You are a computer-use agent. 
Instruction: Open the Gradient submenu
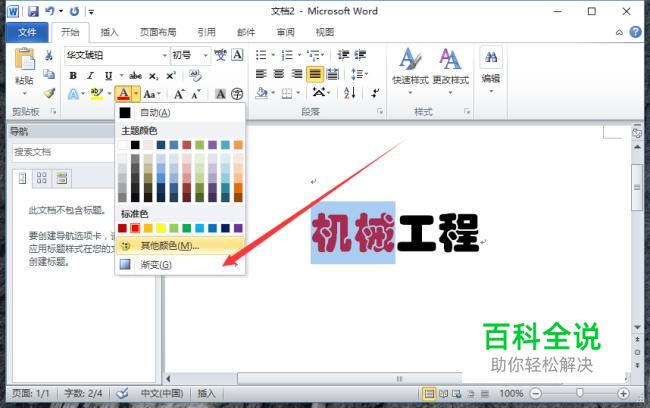click(180, 265)
